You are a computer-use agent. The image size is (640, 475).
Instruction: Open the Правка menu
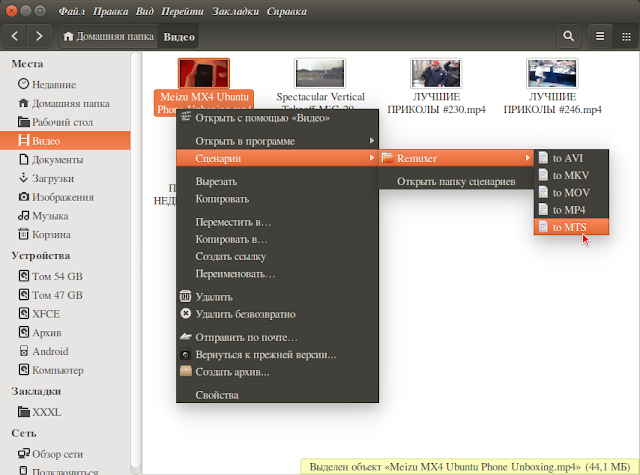110,11
